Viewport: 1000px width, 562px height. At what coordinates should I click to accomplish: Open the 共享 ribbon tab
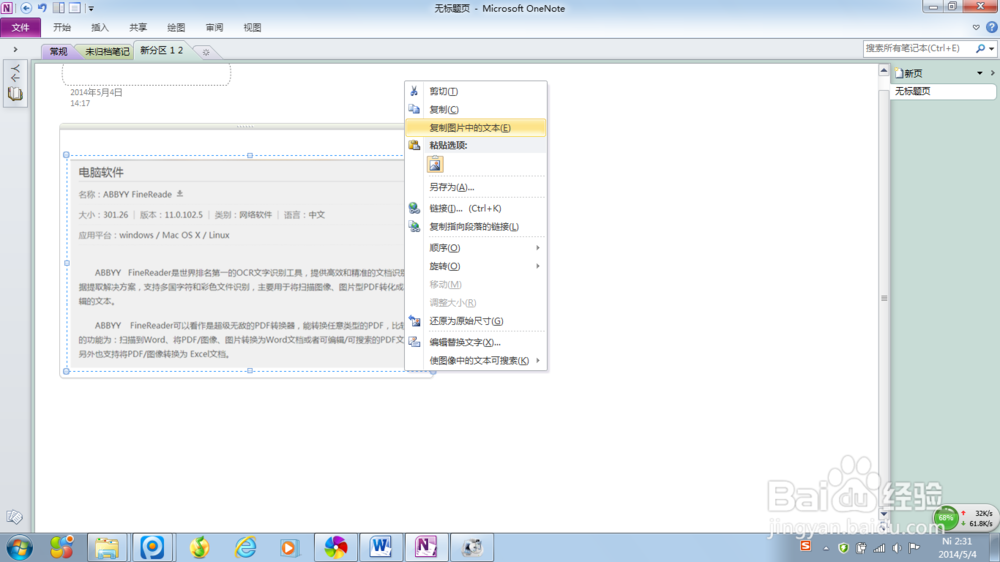point(138,27)
